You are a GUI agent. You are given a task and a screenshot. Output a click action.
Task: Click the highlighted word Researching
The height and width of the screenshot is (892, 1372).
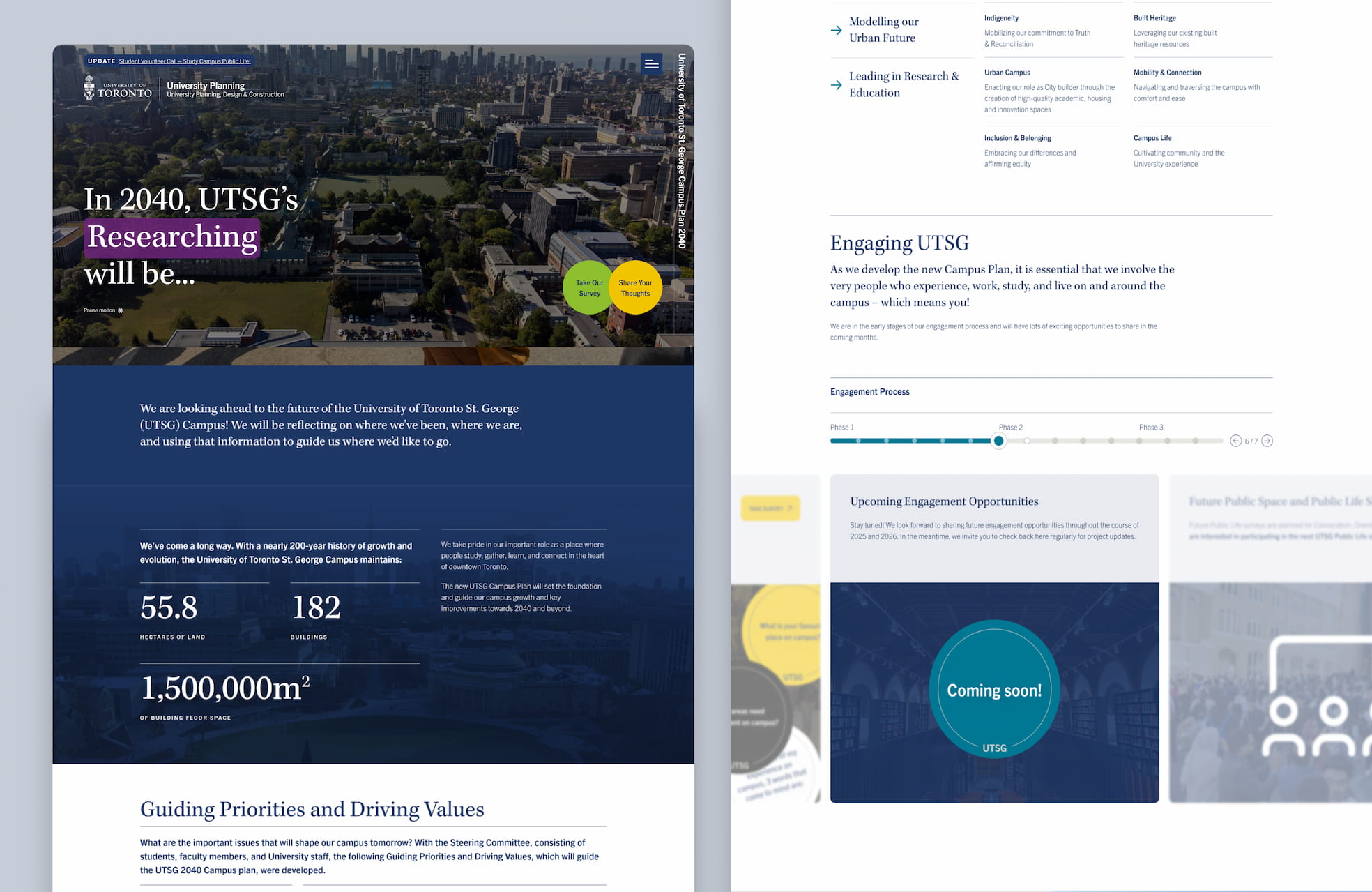click(x=172, y=237)
